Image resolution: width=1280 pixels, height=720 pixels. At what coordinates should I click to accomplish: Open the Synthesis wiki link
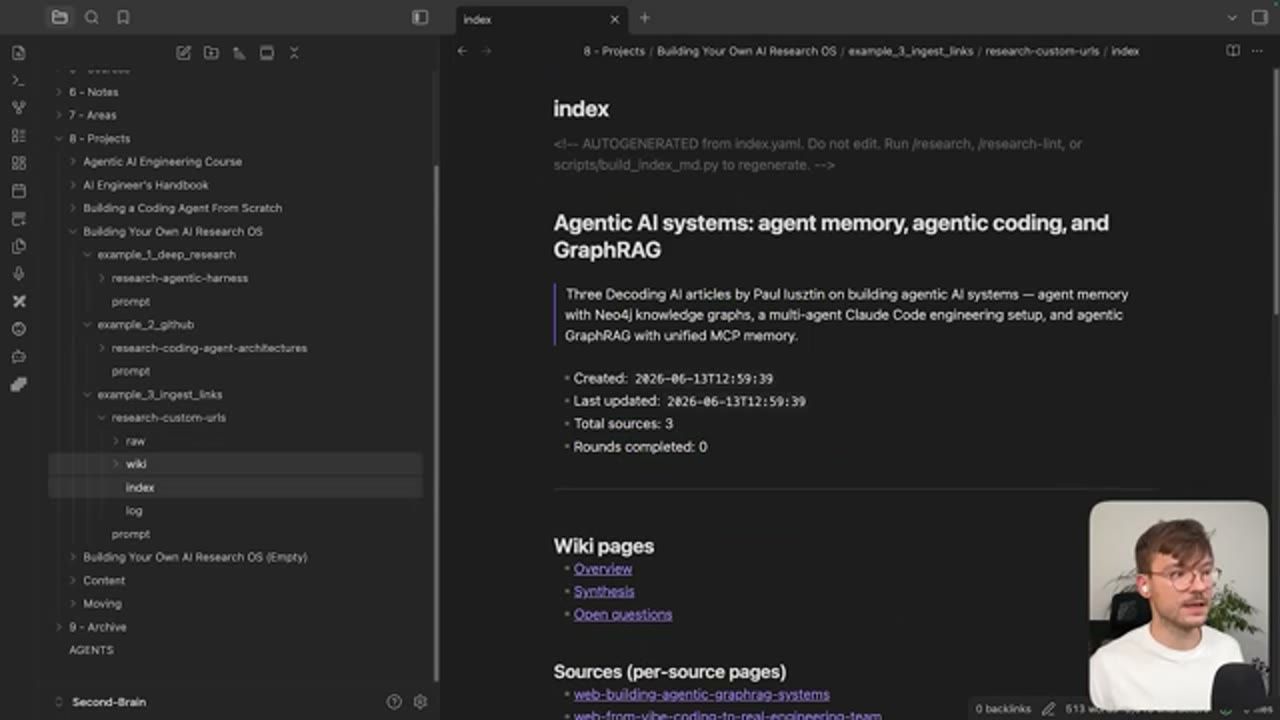pos(604,592)
